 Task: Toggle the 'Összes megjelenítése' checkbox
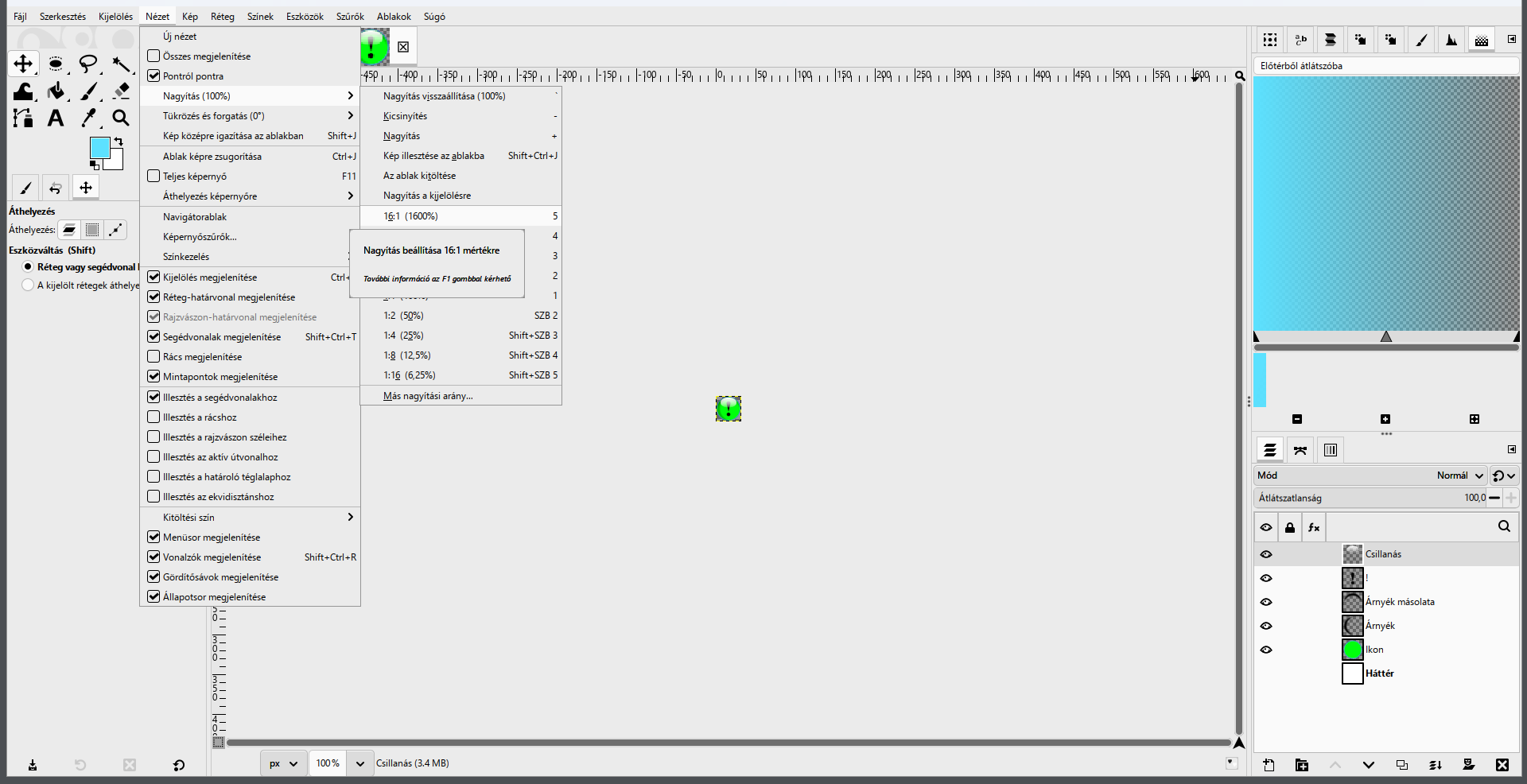154,56
